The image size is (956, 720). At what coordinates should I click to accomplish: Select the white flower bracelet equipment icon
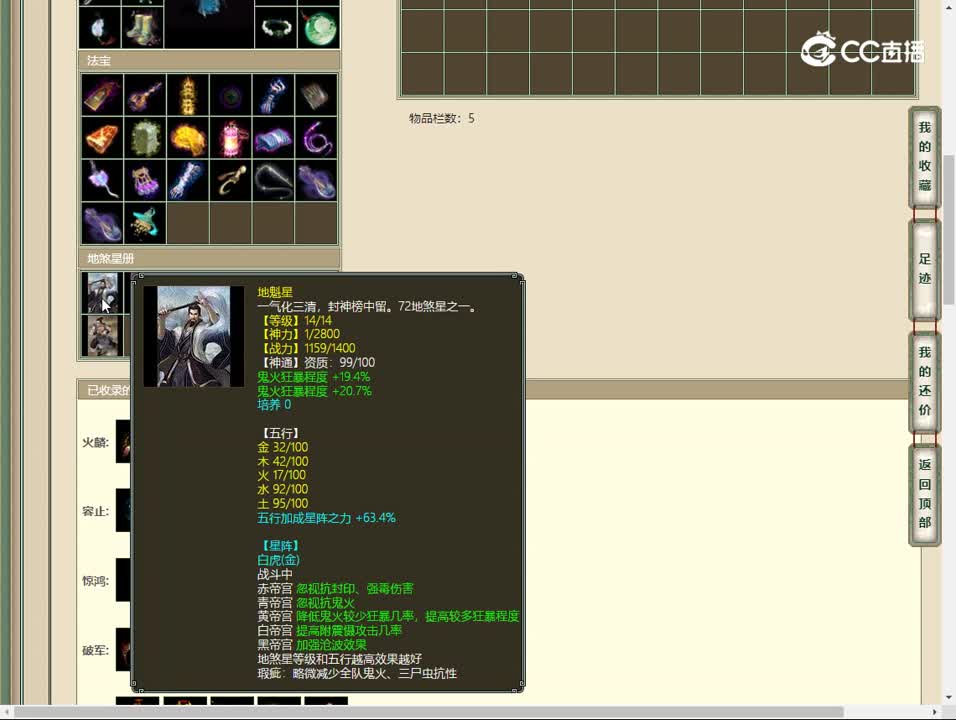[x=275, y=27]
